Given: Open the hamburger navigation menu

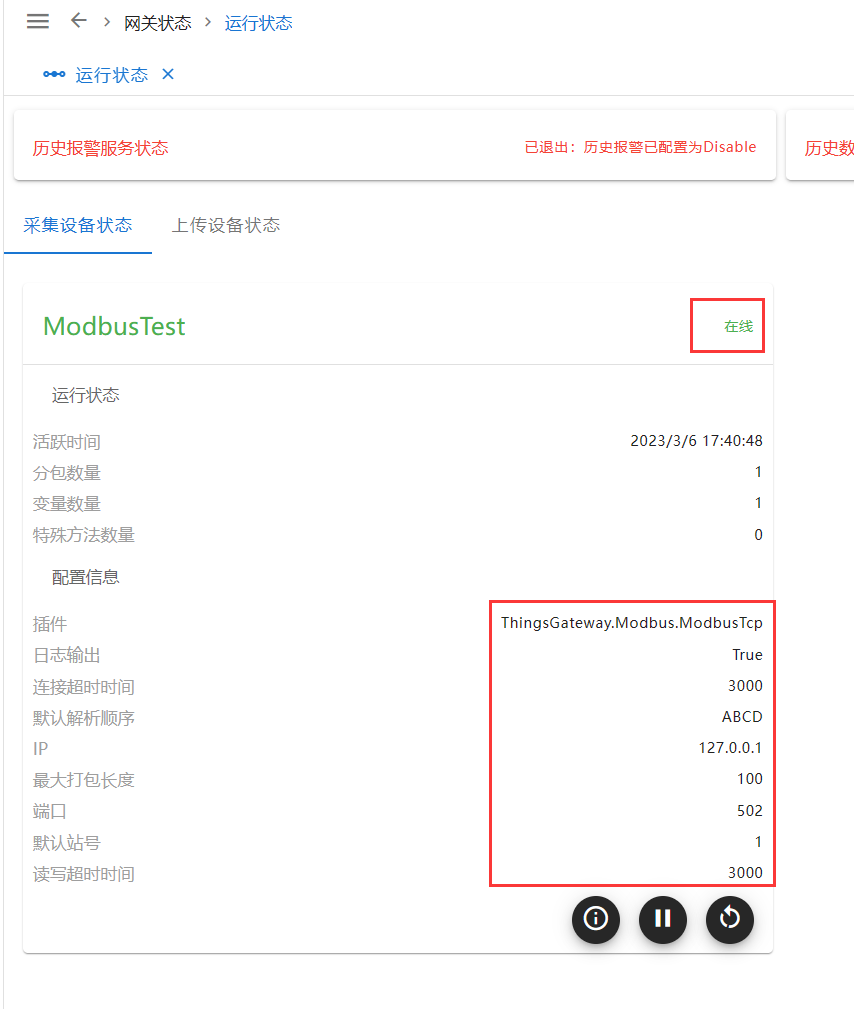Looking at the screenshot, I should (x=38, y=22).
